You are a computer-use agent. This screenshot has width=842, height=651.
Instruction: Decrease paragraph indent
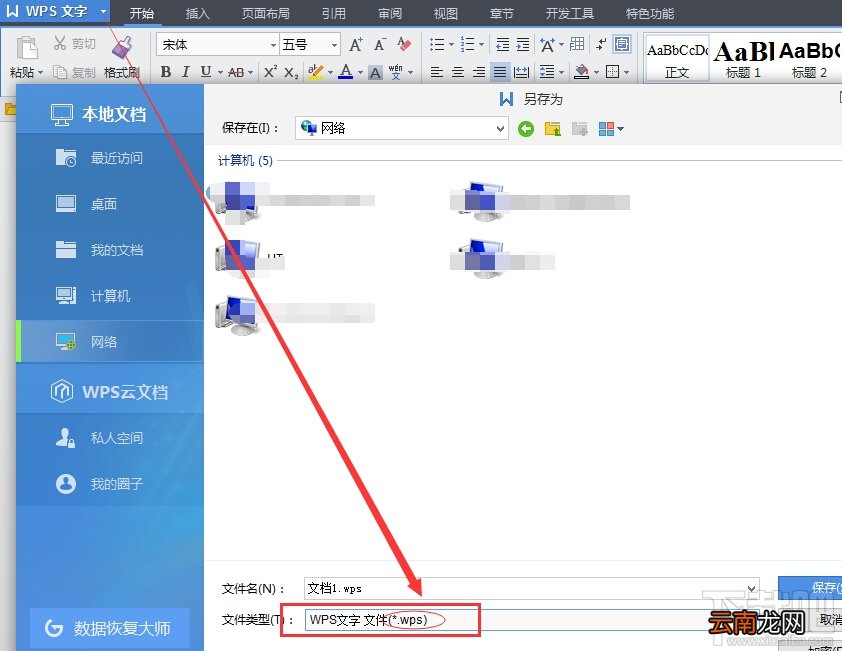(x=502, y=44)
